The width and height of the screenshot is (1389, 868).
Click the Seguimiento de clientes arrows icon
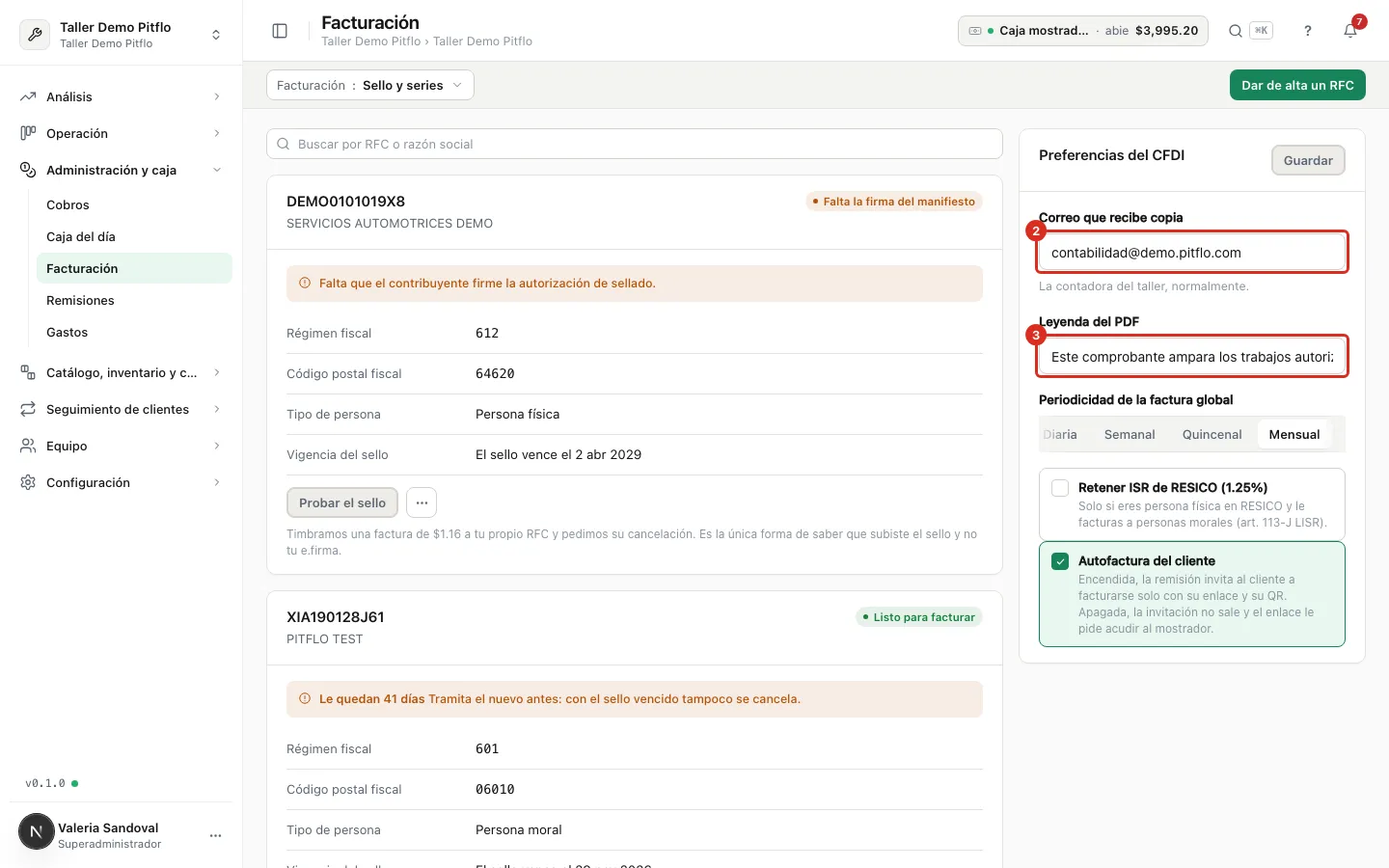28,409
